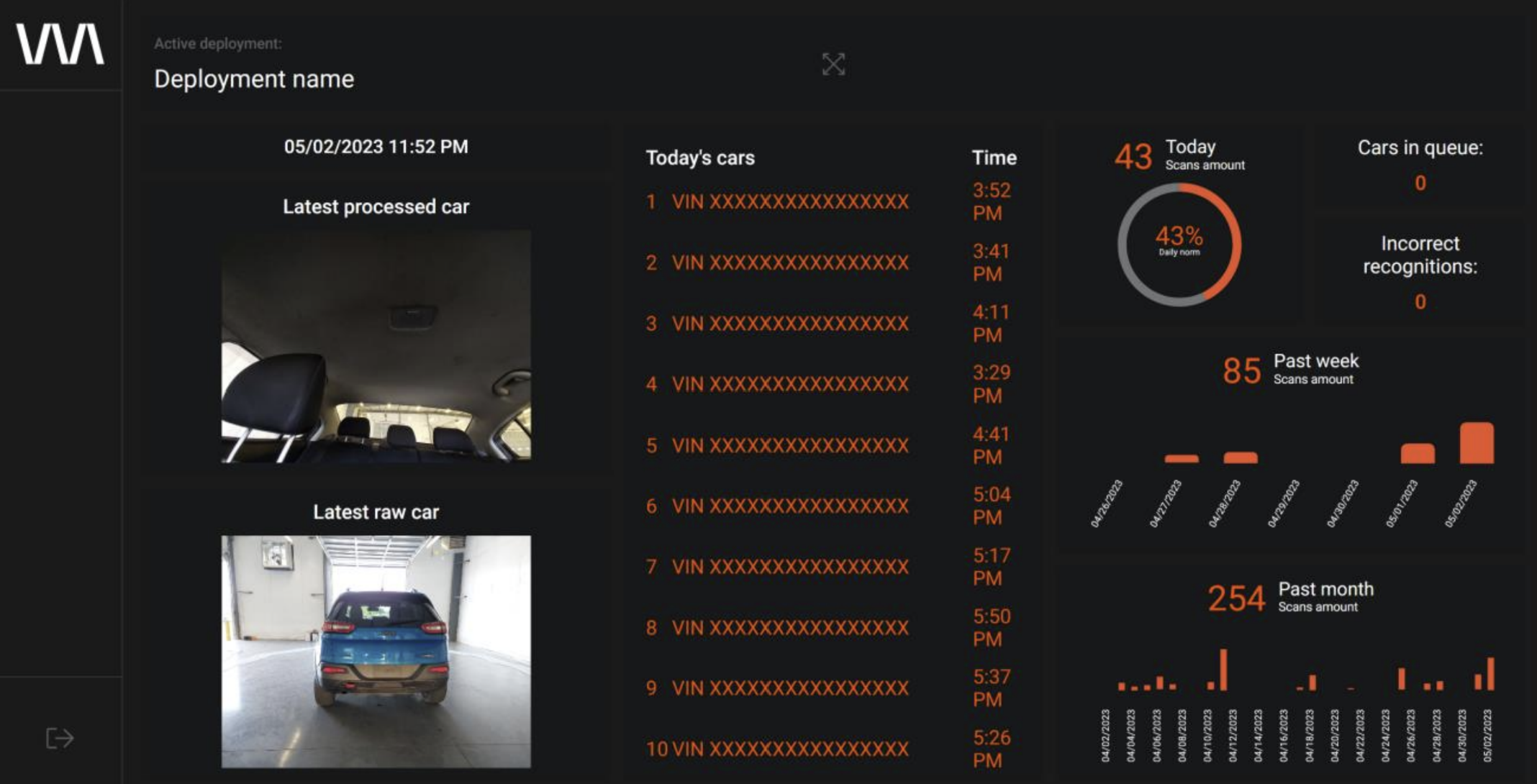Click the logout icon in sidebar
The height and width of the screenshot is (784, 1537).
point(60,738)
